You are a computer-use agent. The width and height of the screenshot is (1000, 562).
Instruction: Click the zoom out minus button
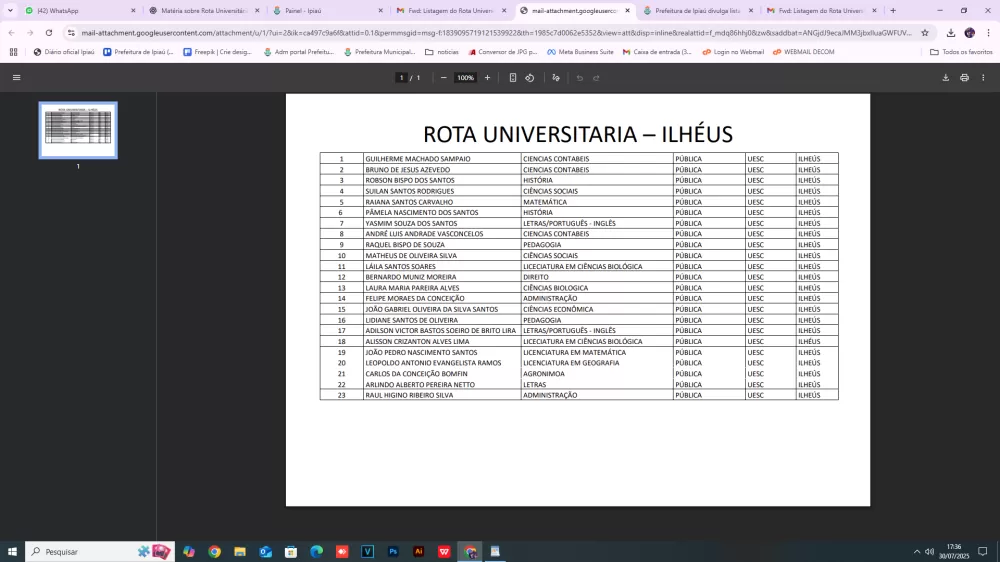tap(444, 77)
